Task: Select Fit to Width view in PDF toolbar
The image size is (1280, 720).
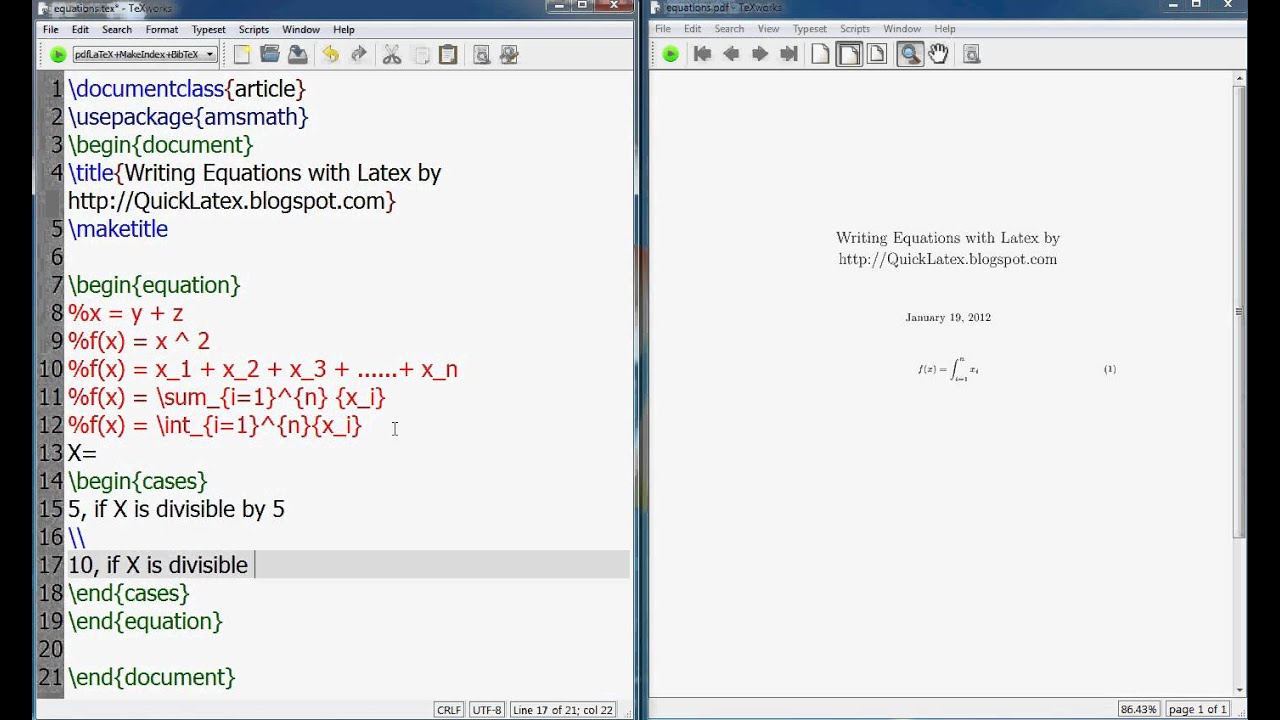Action: [849, 54]
